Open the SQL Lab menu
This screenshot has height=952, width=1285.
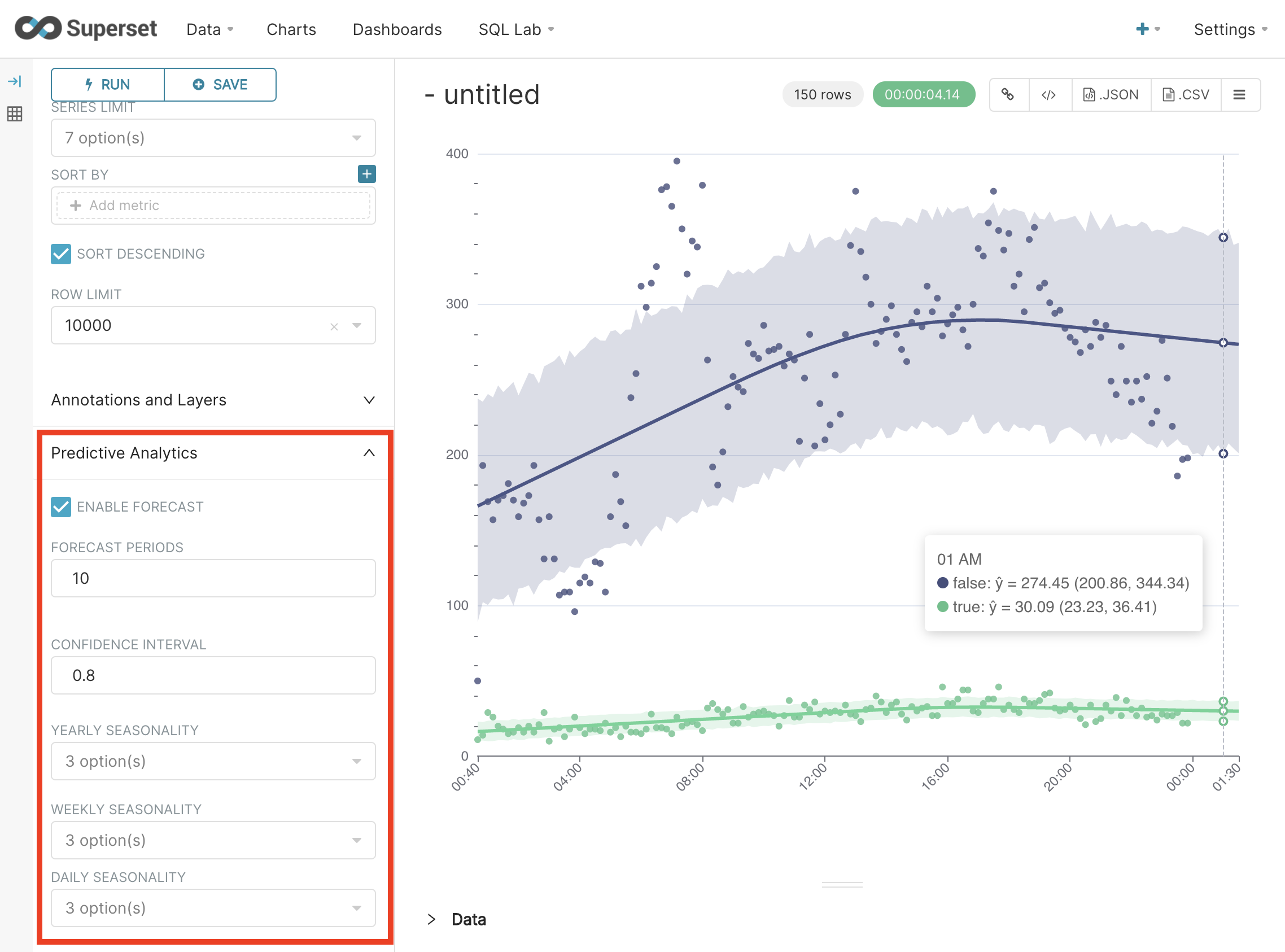[509, 29]
